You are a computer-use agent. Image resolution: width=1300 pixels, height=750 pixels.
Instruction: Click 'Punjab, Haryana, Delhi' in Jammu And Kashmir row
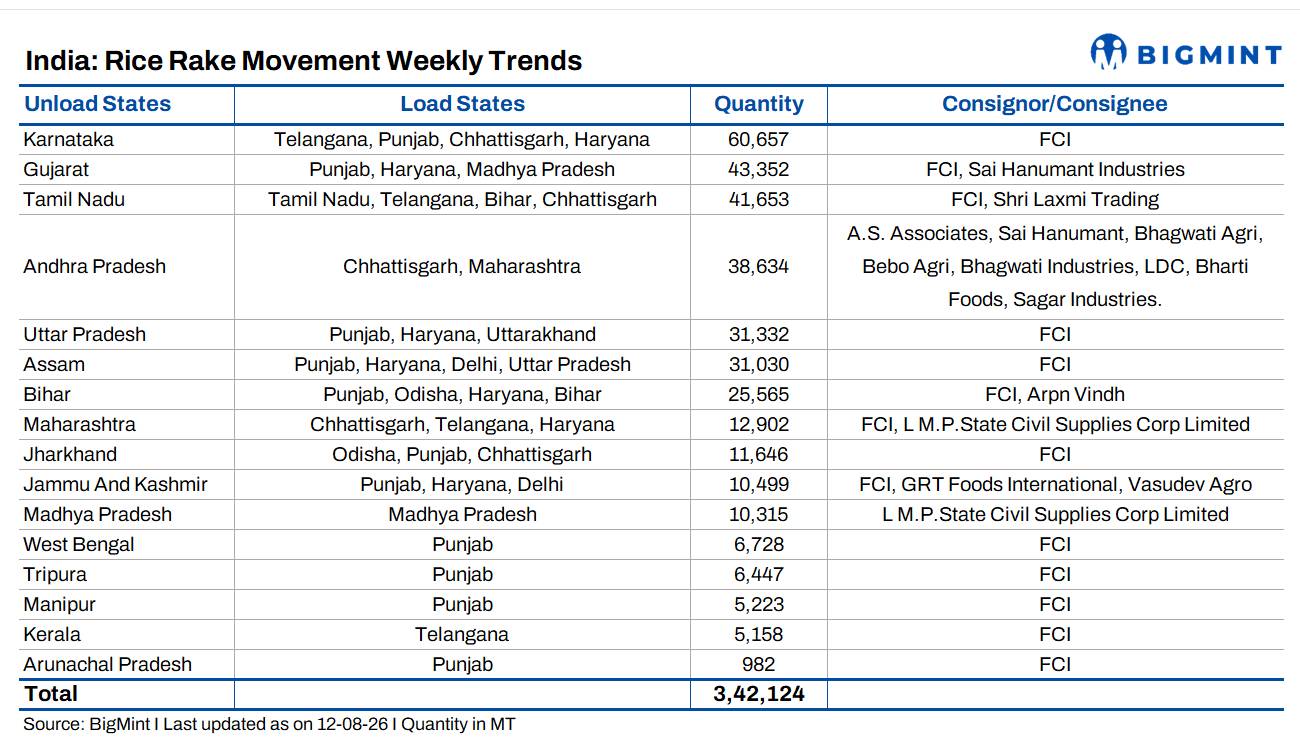(x=462, y=484)
